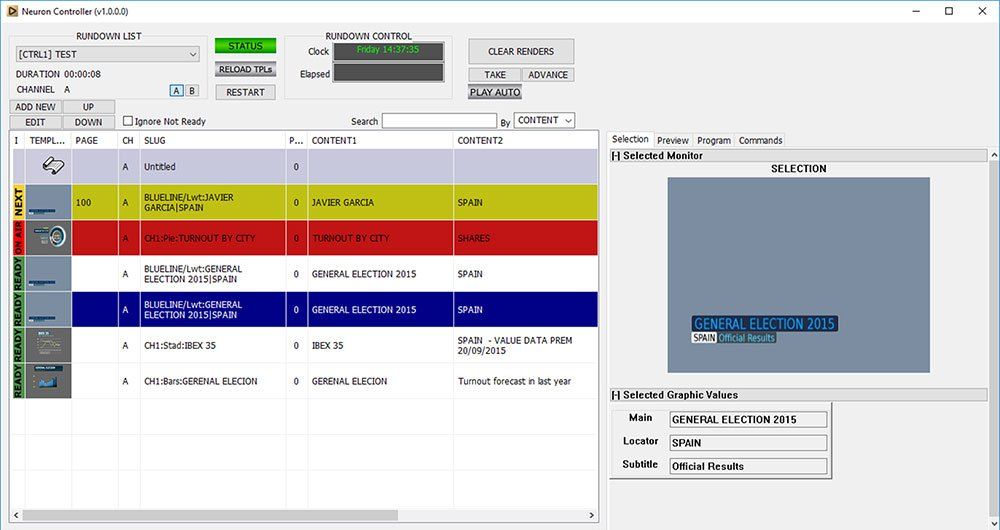Open the Commands tab
Screen dimensions: 1000x530
(760, 140)
